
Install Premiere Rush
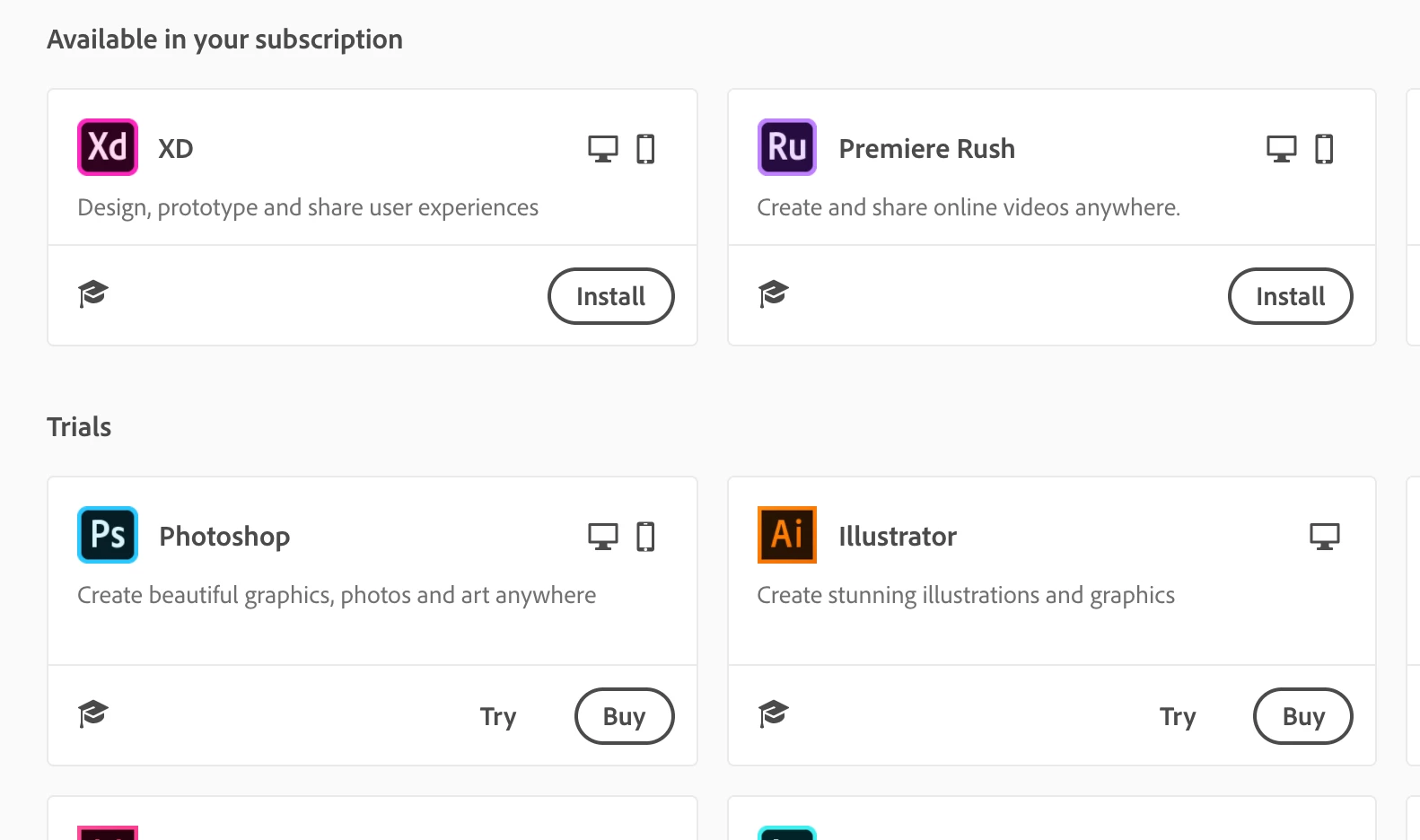(1290, 296)
